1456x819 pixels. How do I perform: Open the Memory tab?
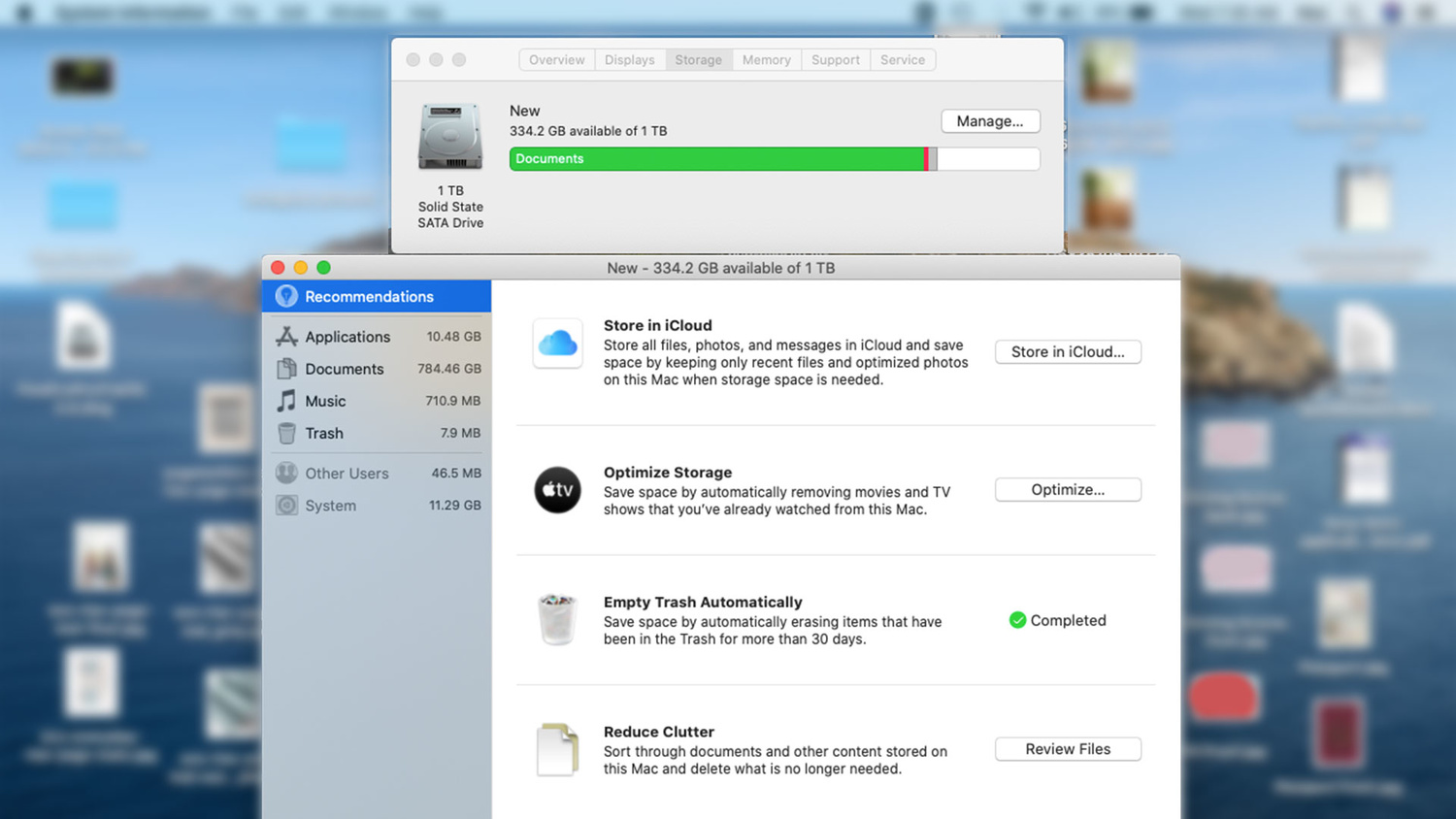(x=766, y=60)
